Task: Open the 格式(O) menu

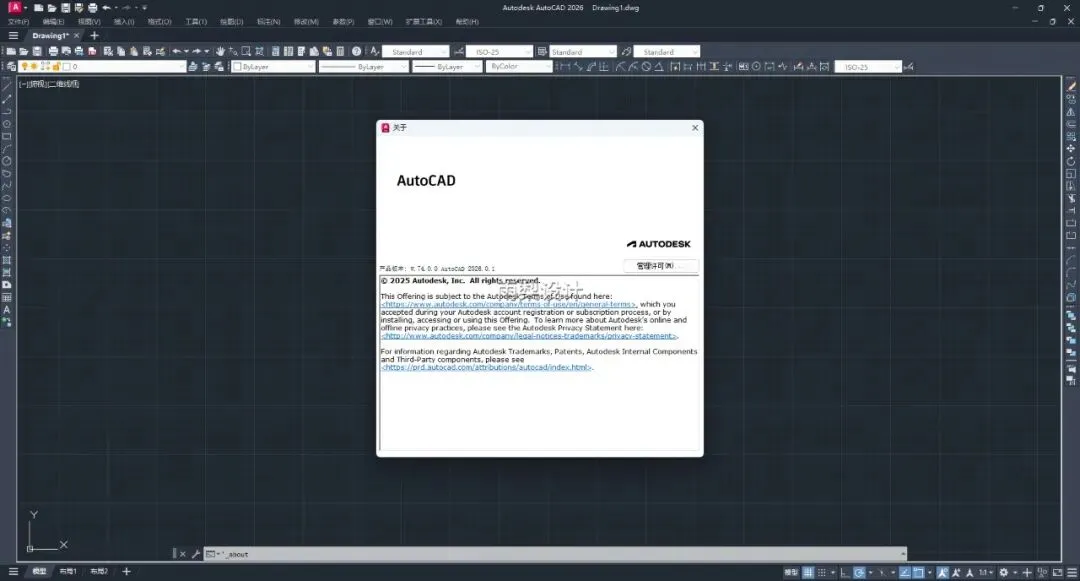Action: coord(159,22)
